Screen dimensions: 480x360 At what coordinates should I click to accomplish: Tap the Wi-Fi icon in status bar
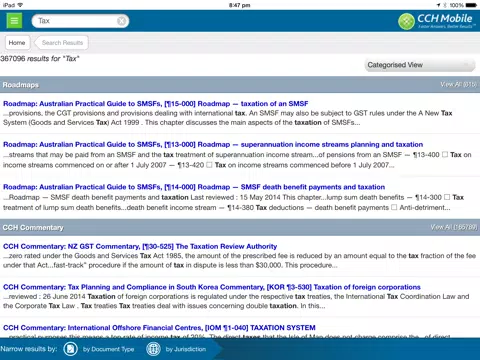[20, 5]
